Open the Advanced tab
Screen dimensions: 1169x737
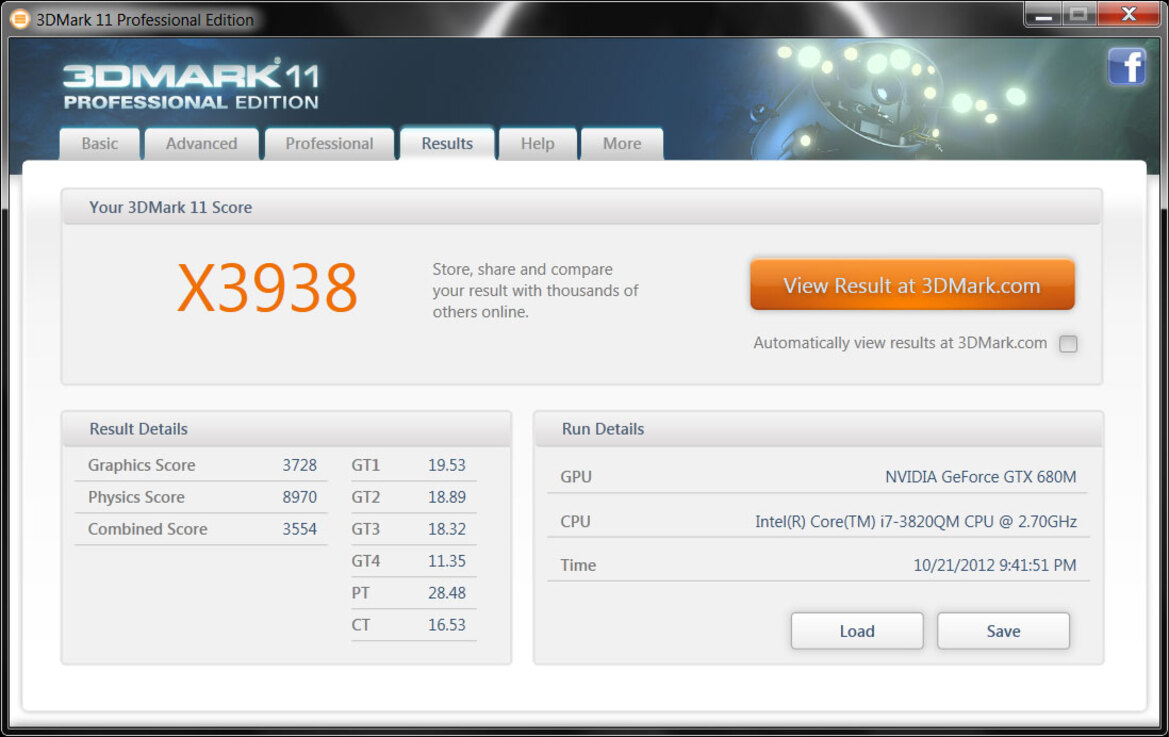point(201,144)
